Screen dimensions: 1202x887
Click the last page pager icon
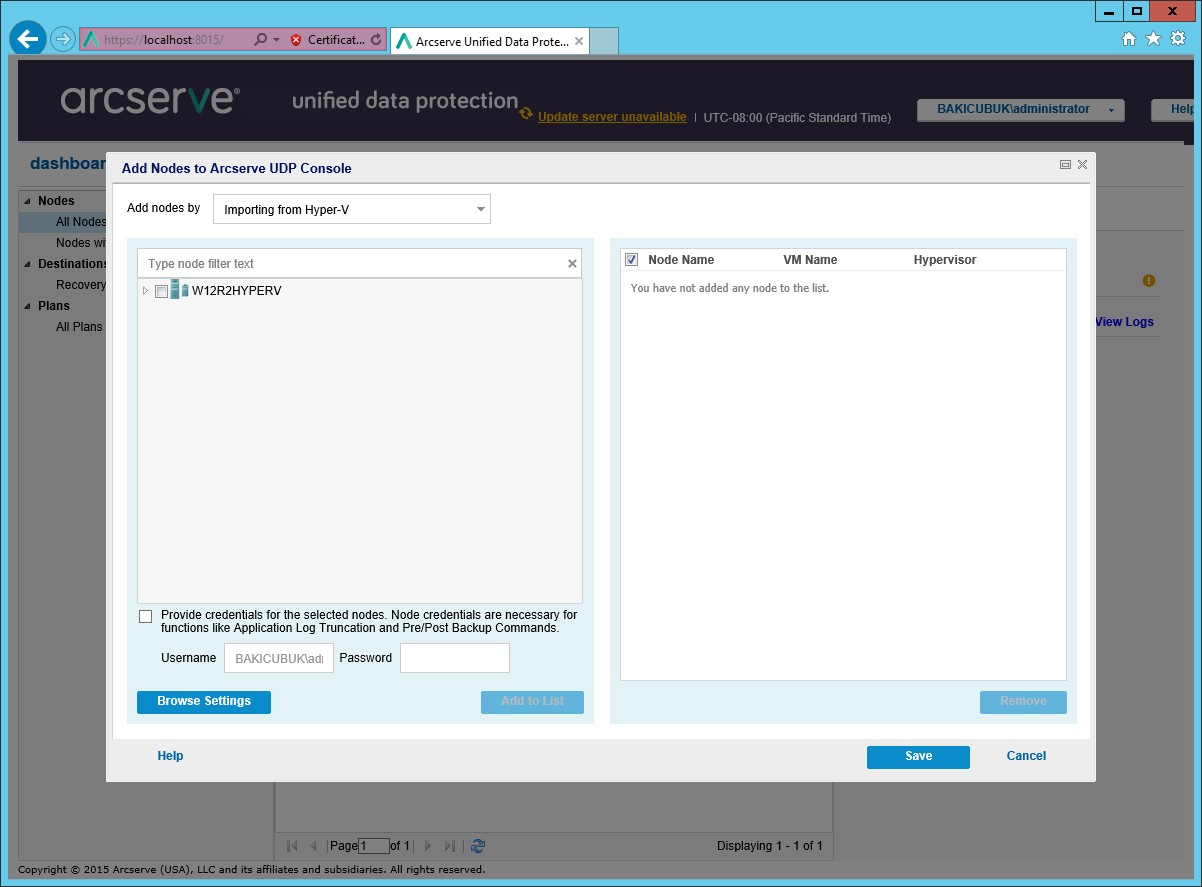tap(450, 846)
